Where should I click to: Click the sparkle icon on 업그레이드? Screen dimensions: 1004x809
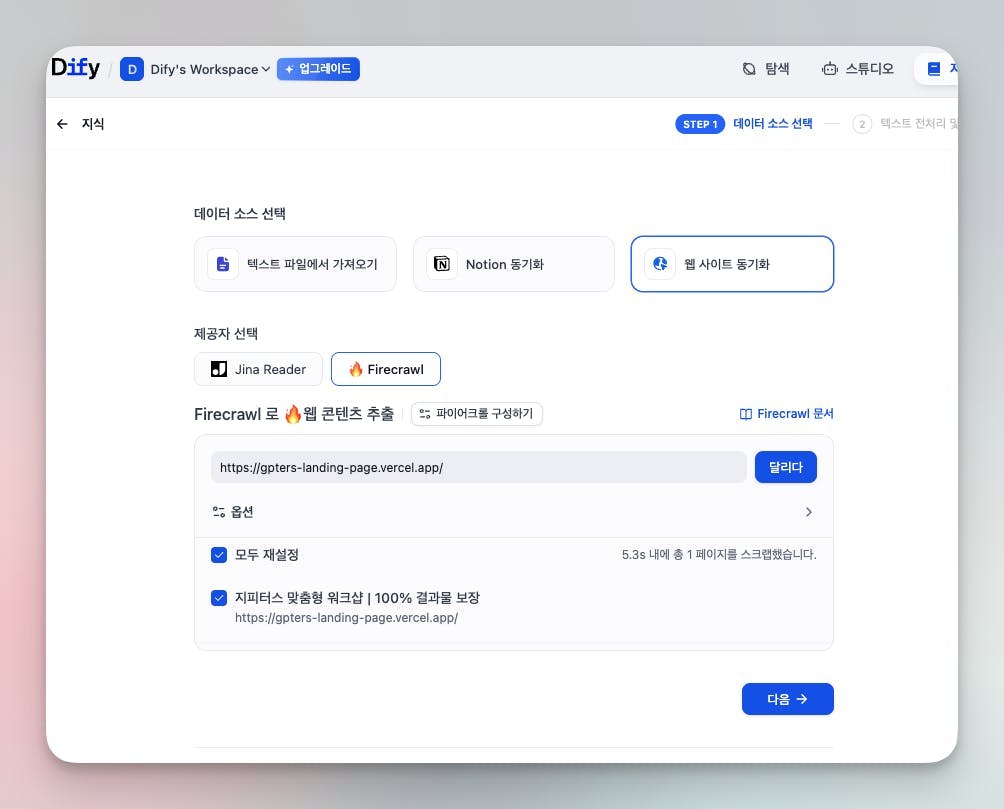289,69
